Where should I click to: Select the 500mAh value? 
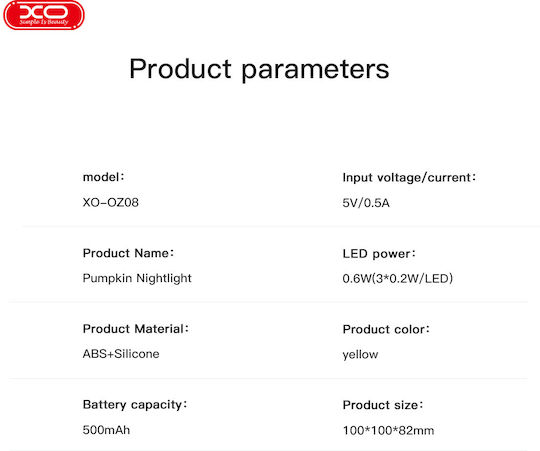(106, 430)
